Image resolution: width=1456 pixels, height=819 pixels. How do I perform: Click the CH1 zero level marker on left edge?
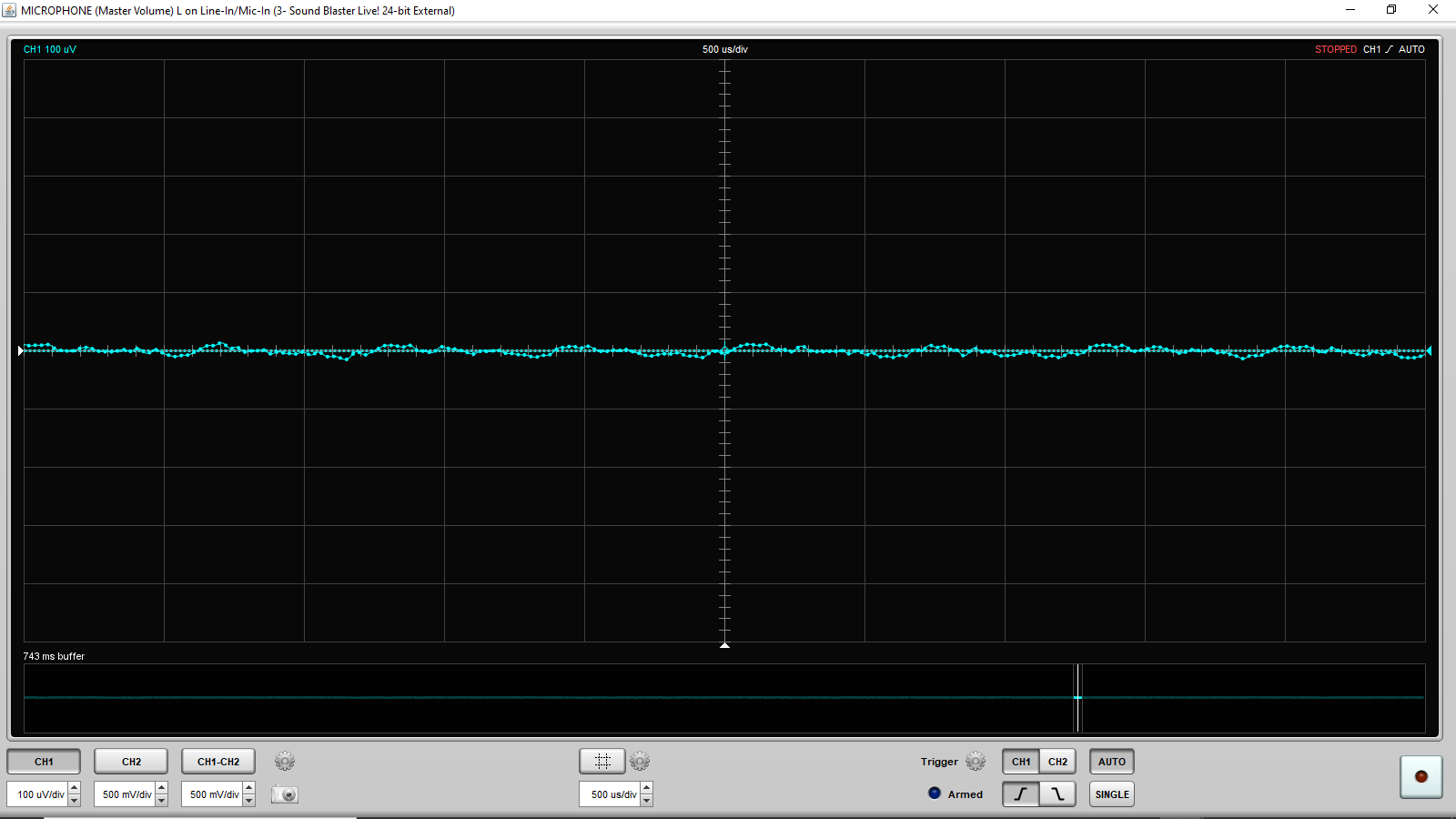(x=20, y=350)
